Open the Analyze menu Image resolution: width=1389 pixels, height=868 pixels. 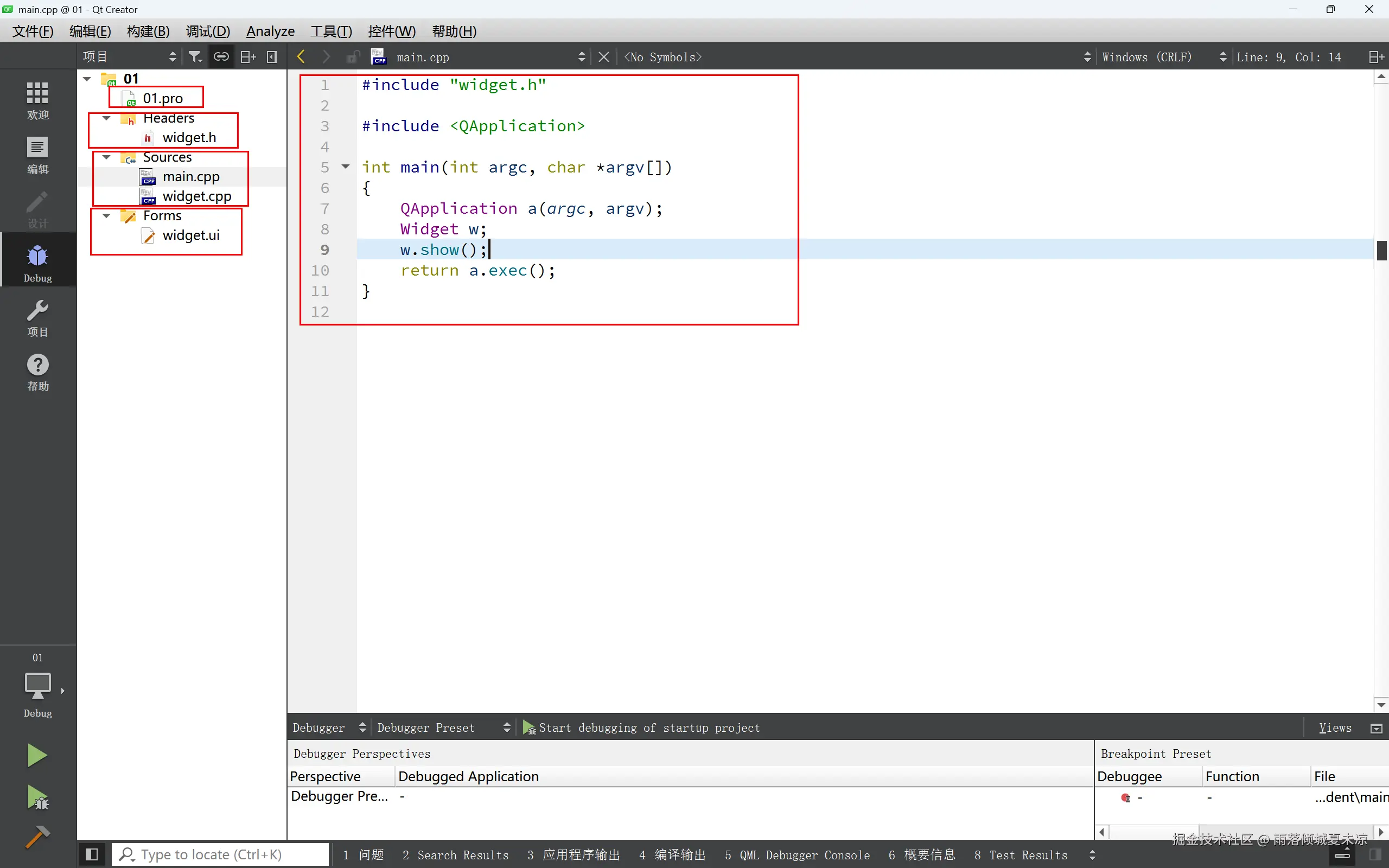coord(270,31)
